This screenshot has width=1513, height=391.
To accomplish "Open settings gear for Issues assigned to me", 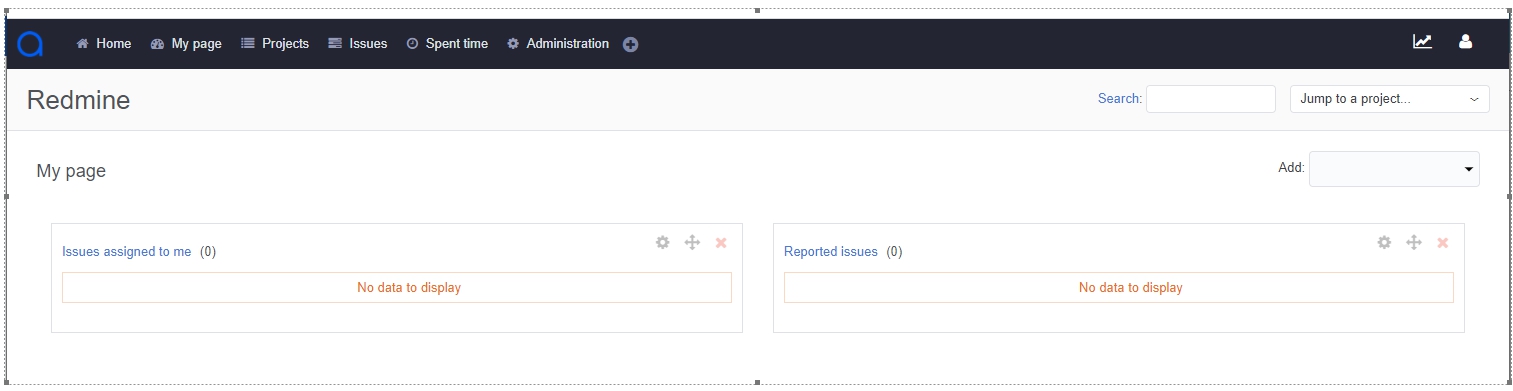I will point(662,242).
